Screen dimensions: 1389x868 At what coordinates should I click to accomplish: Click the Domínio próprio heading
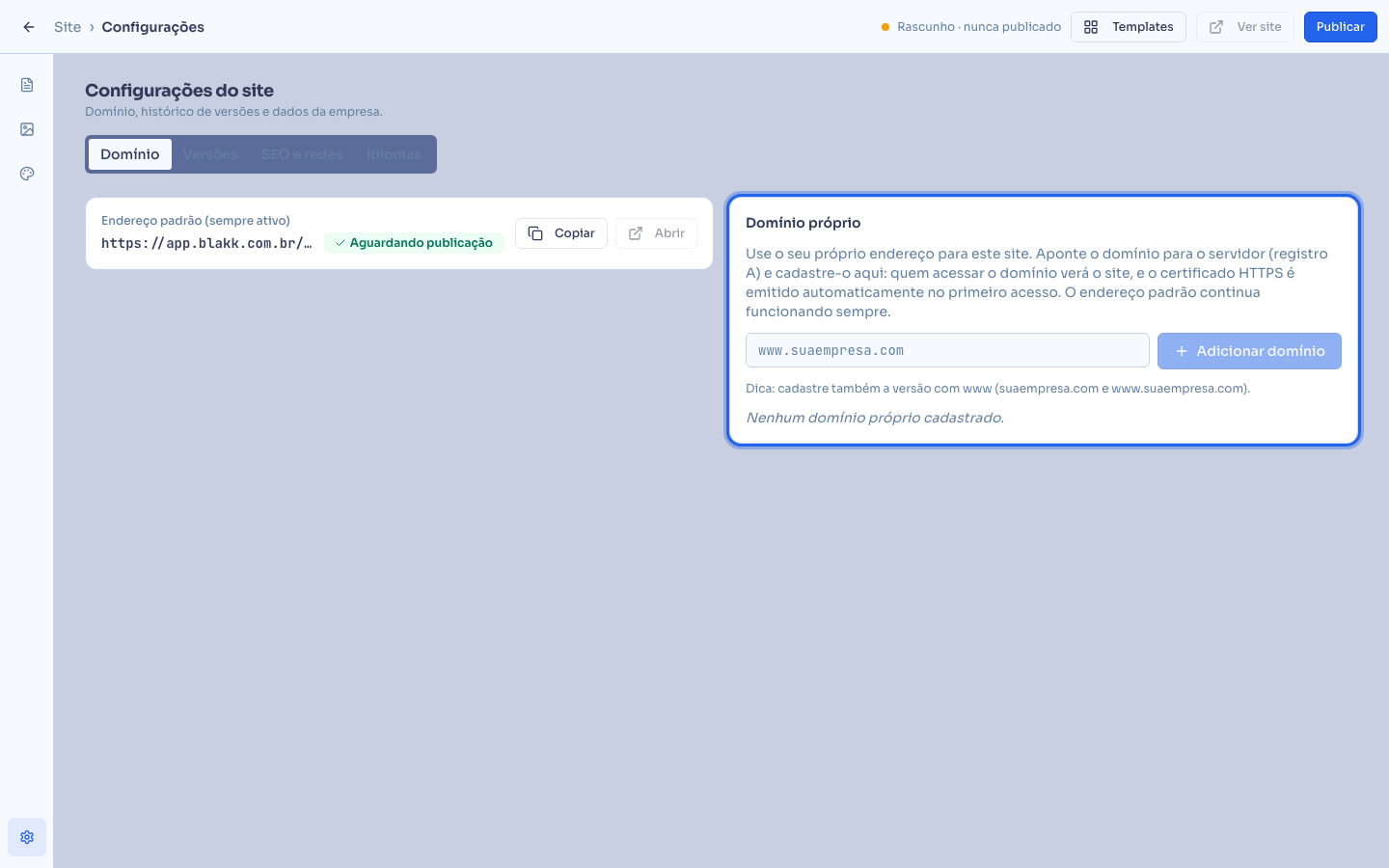803,223
